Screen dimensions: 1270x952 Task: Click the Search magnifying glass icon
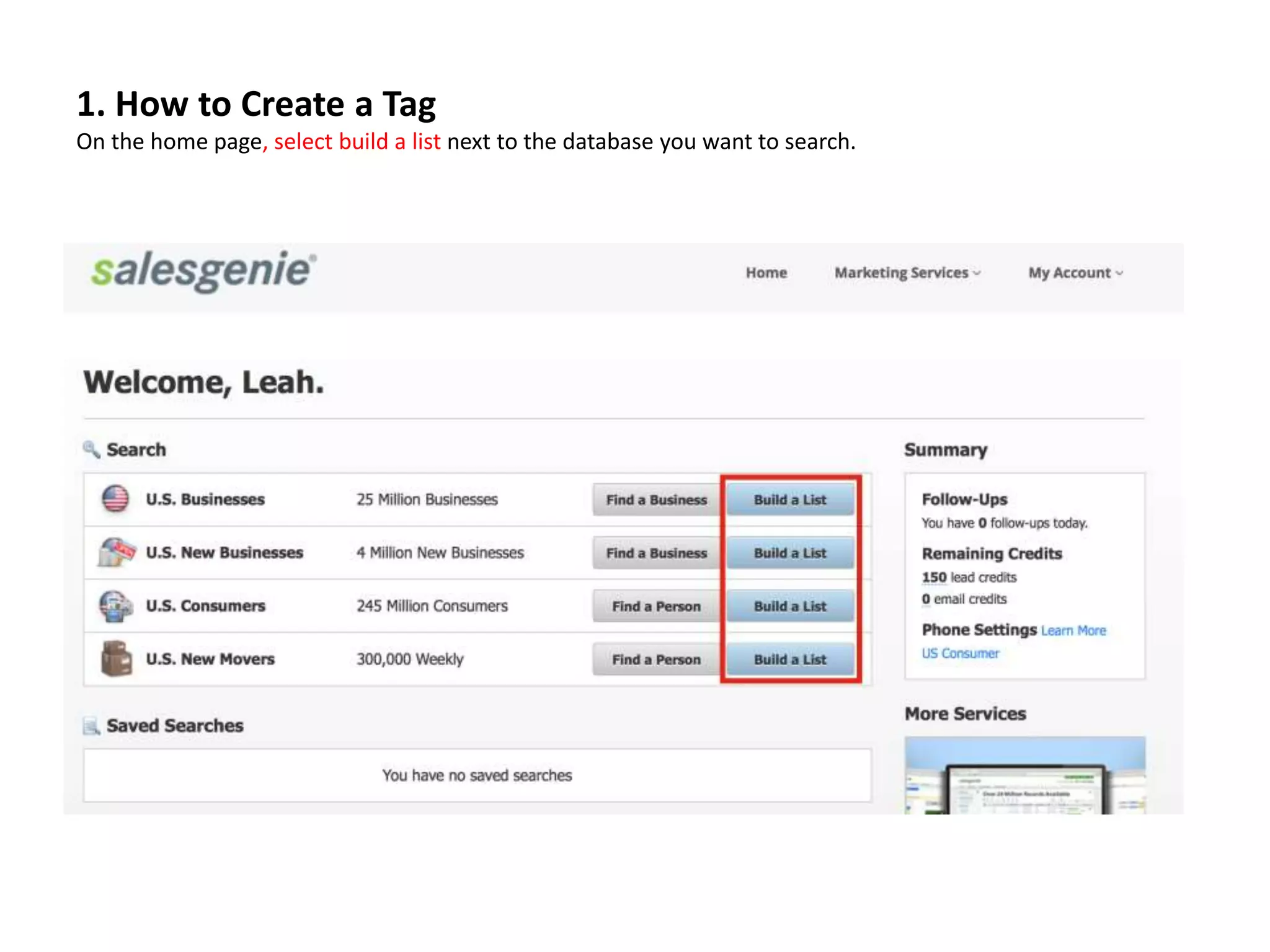click(91, 449)
